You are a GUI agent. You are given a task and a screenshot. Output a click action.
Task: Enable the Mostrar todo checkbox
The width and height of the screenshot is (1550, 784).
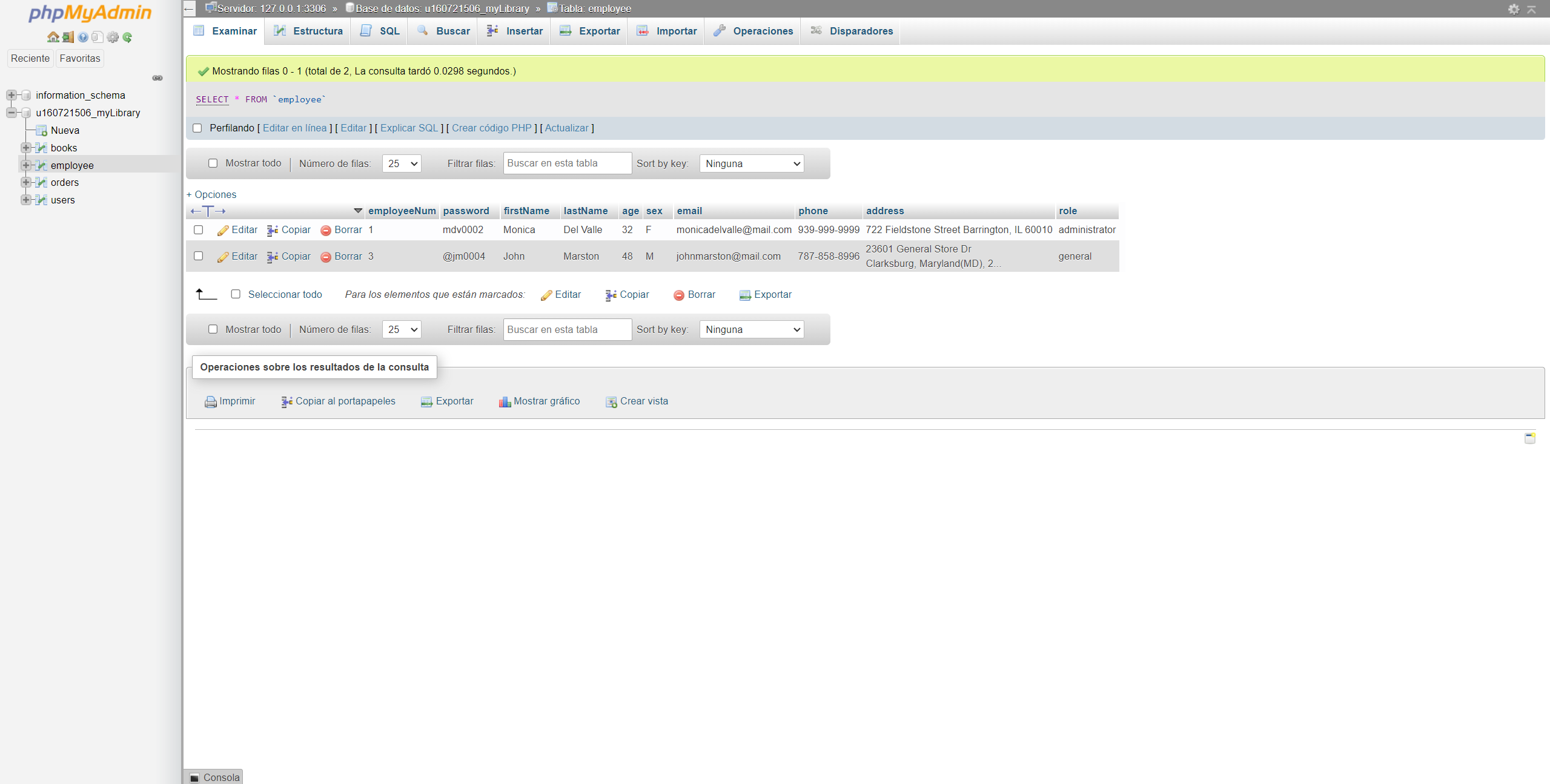[213, 163]
